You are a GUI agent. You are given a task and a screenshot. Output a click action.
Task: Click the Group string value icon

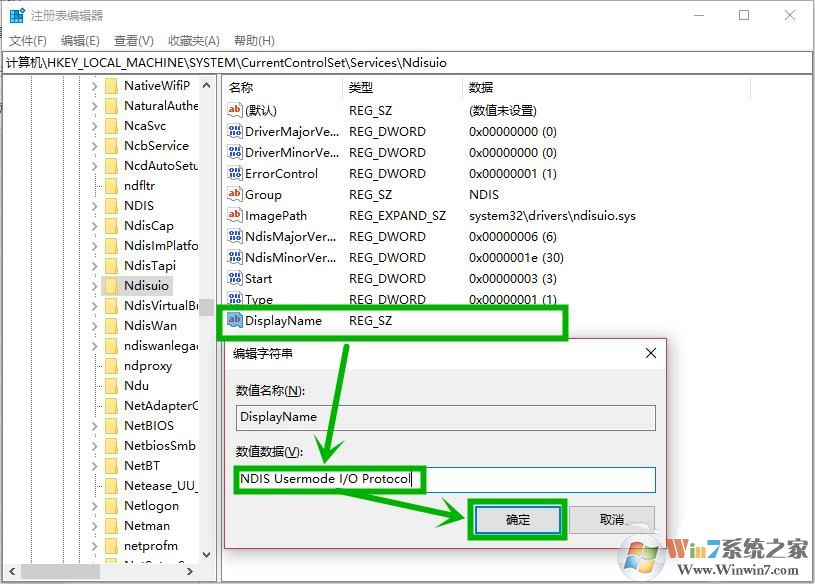[x=235, y=195]
